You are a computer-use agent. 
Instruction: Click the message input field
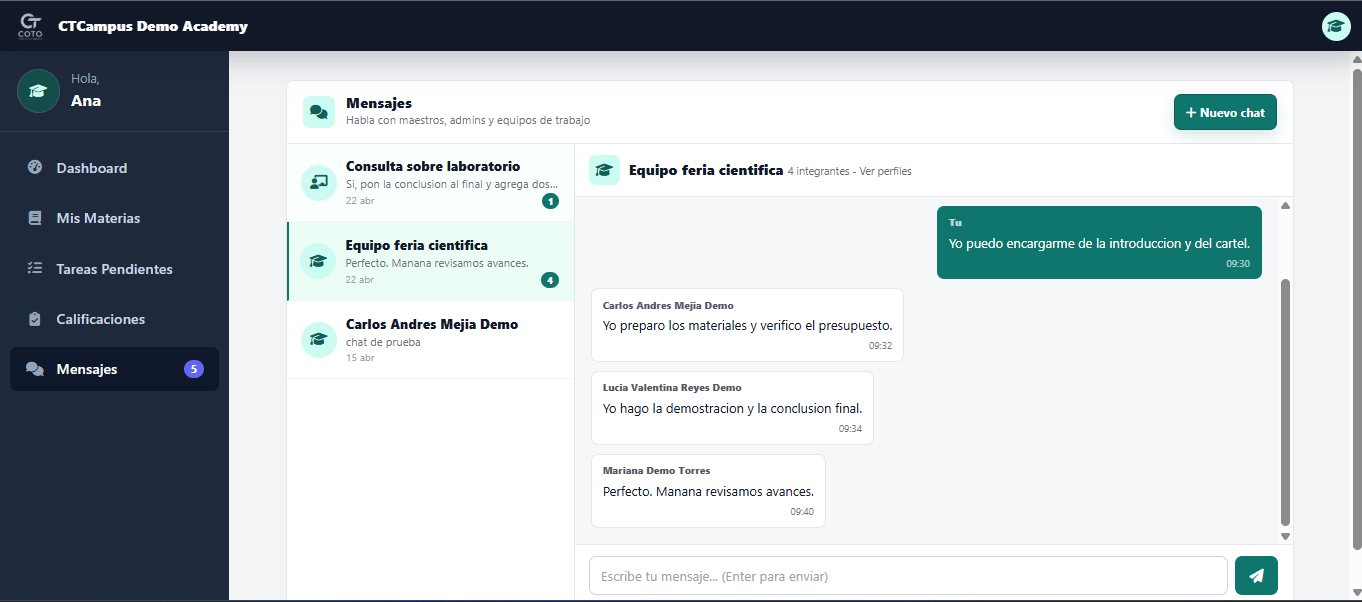click(x=908, y=576)
